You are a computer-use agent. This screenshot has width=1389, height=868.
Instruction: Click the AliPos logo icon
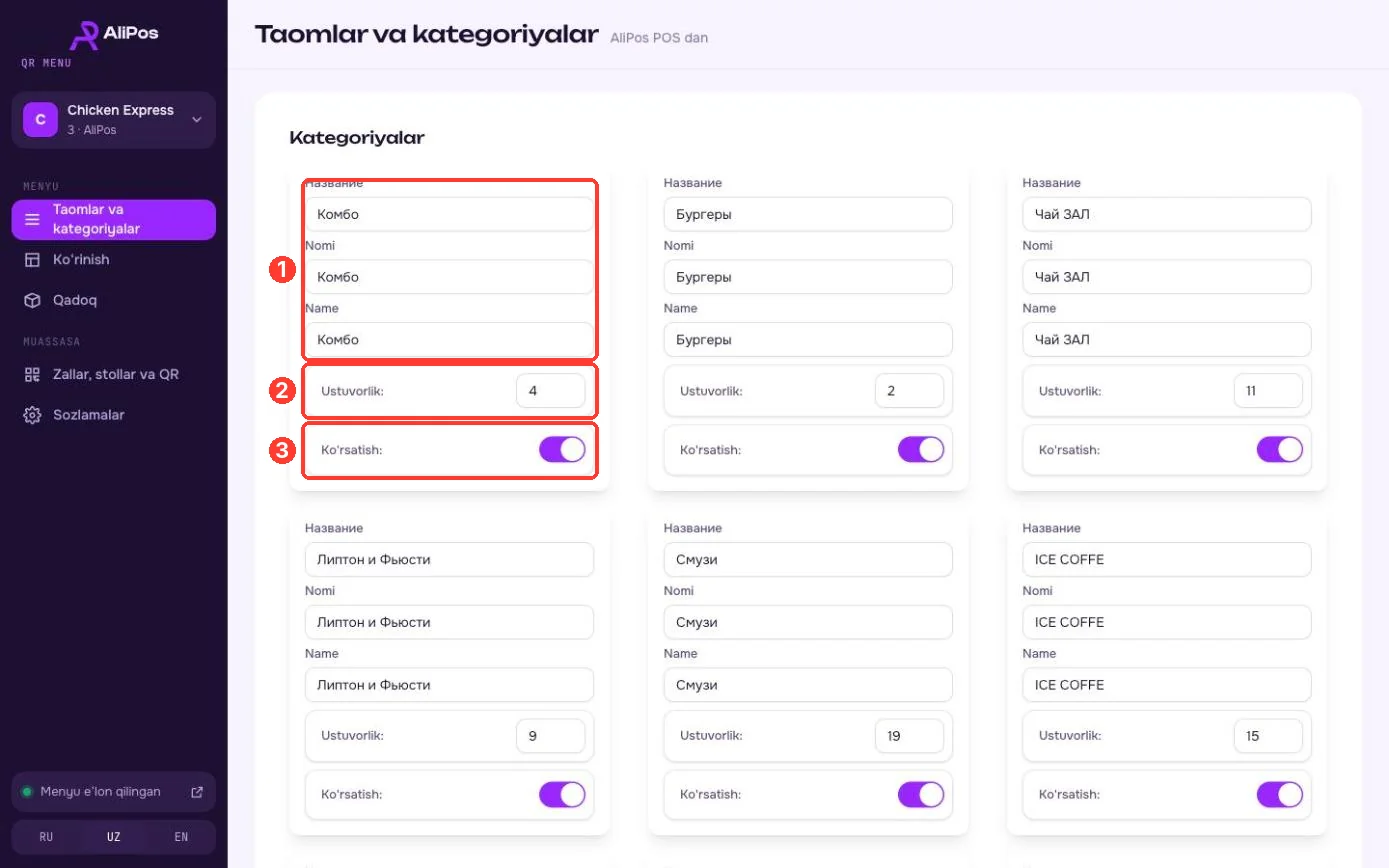[84, 34]
